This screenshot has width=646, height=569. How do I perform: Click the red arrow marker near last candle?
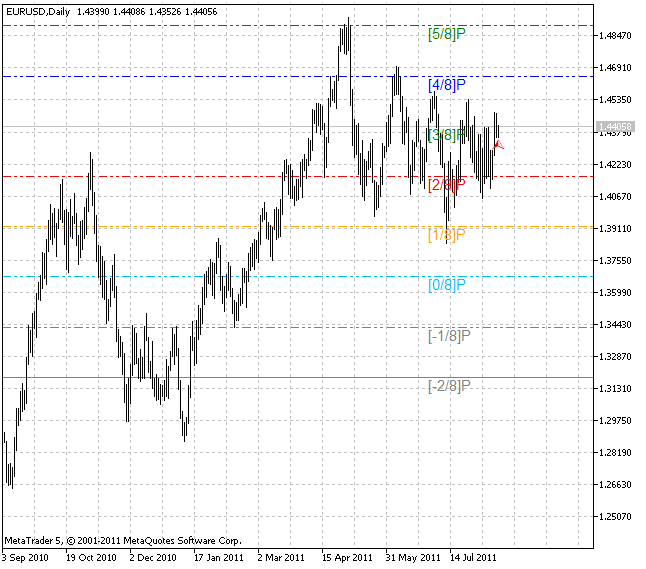(499, 146)
